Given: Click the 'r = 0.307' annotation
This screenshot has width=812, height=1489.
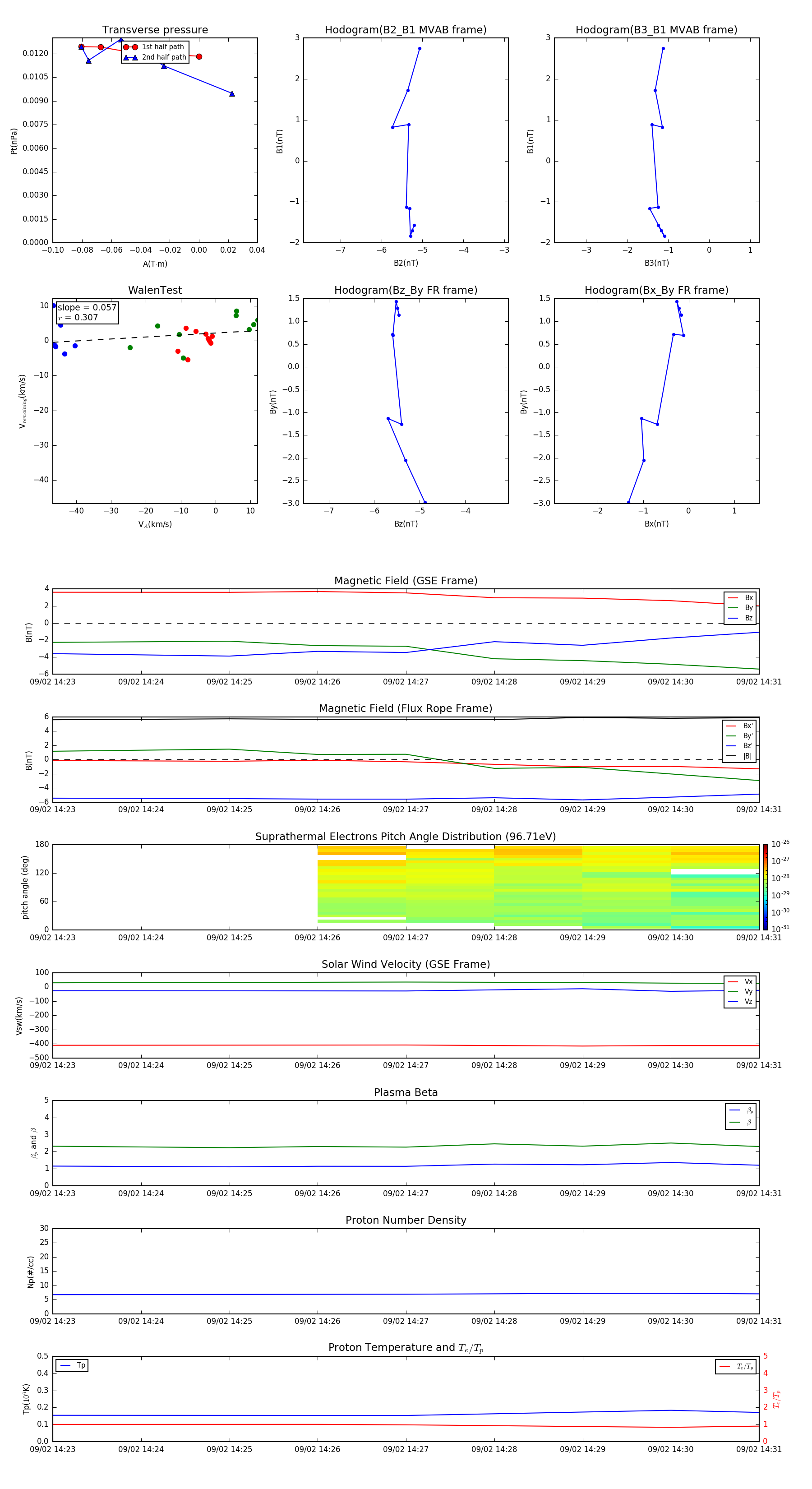Looking at the screenshot, I should tap(78, 317).
